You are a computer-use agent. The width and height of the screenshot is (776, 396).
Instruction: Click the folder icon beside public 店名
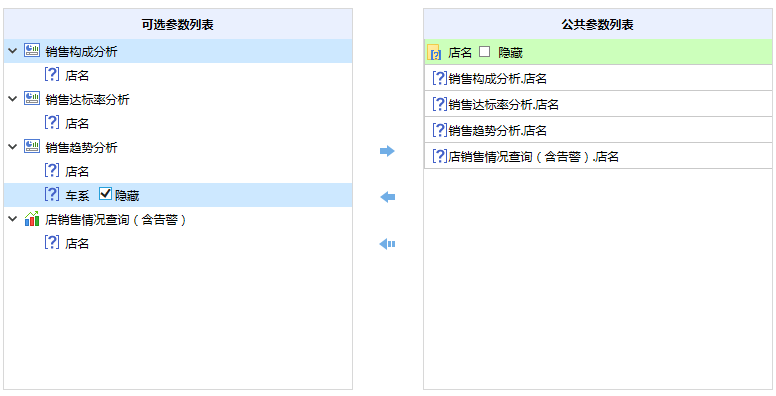[x=434, y=52]
